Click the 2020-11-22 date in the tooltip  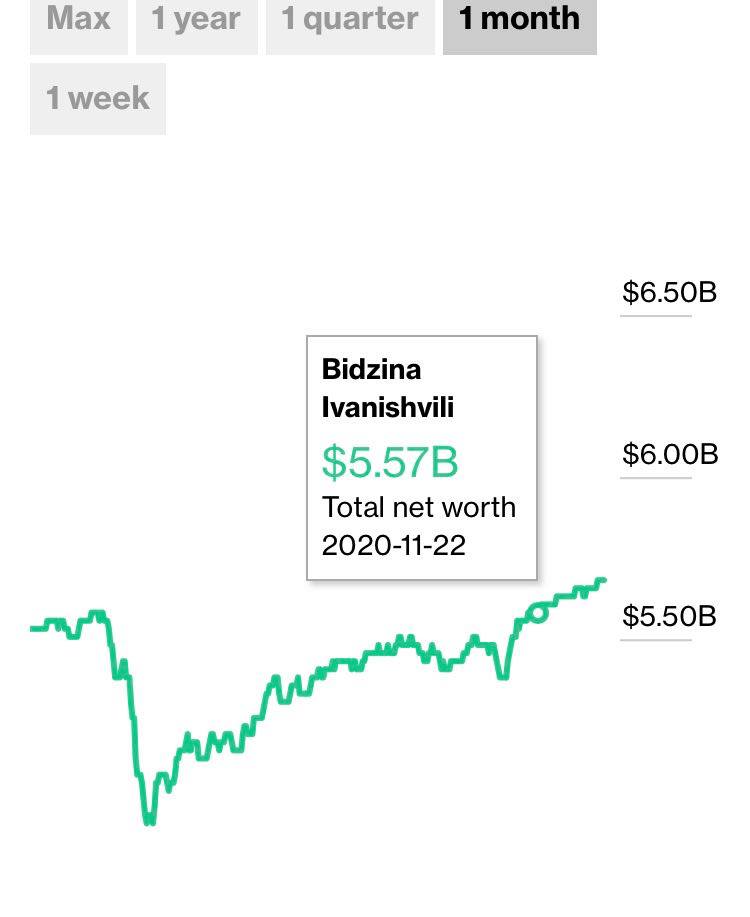(394, 545)
